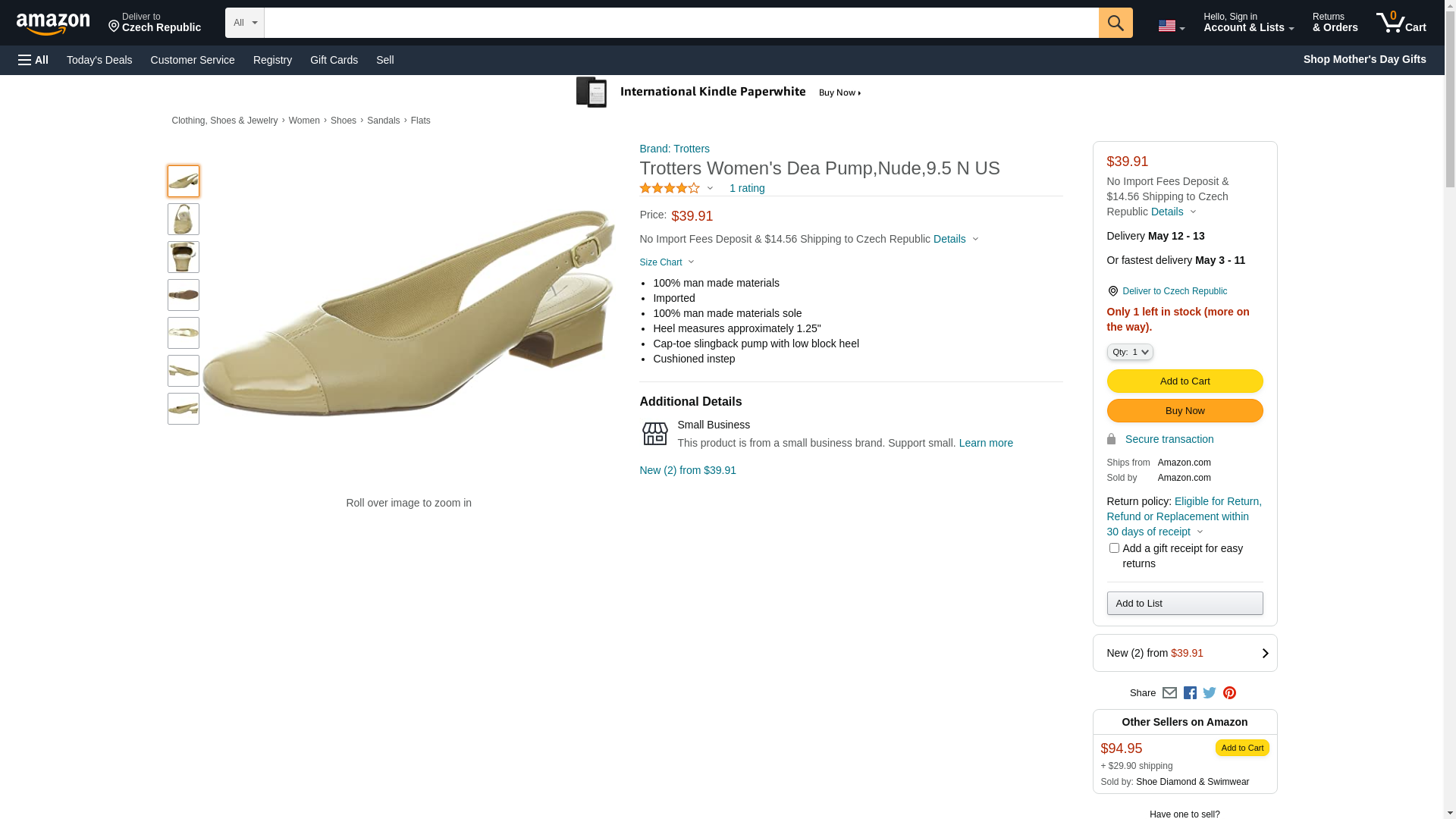The height and width of the screenshot is (819, 1456).
Task: Open the All hamburger menu
Action: 33,60
